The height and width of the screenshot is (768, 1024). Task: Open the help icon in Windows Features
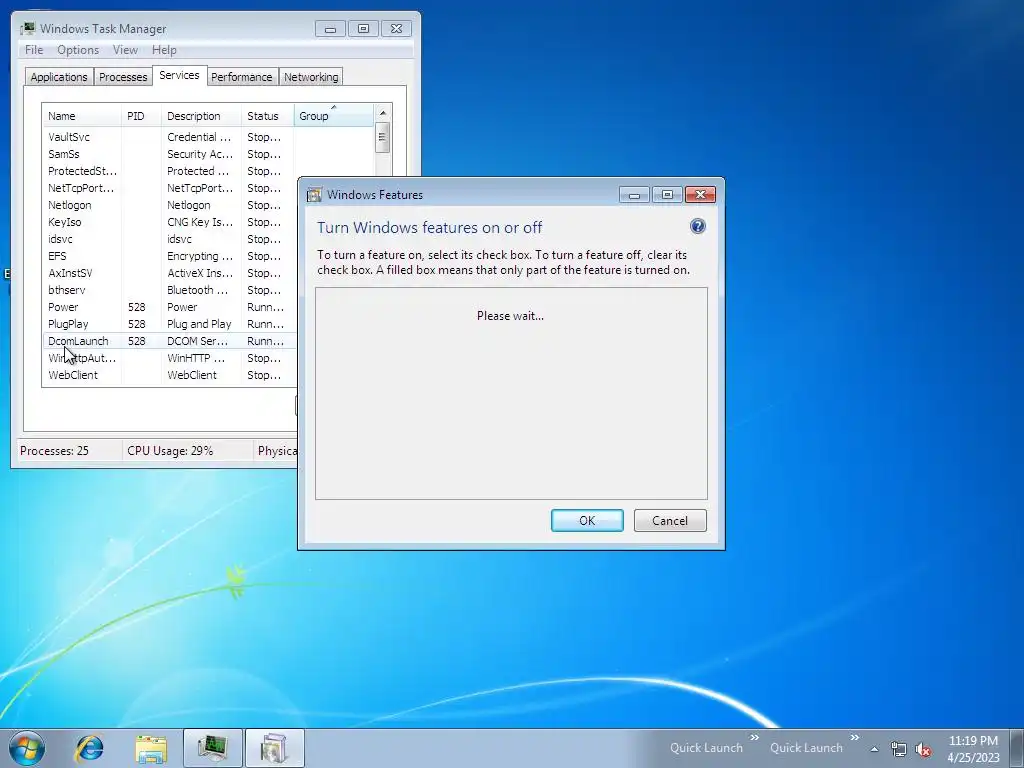[x=697, y=227]
